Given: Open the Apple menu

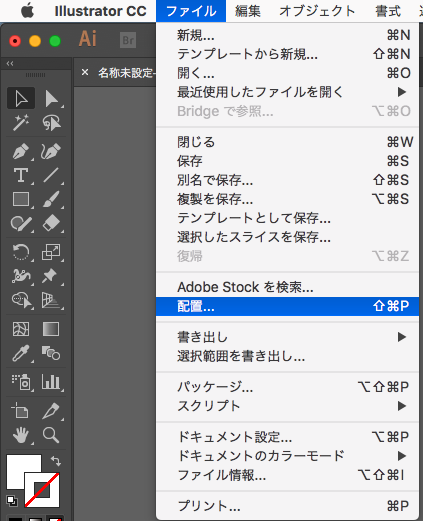Looking at the screenshot, I should tap(27, 11).
